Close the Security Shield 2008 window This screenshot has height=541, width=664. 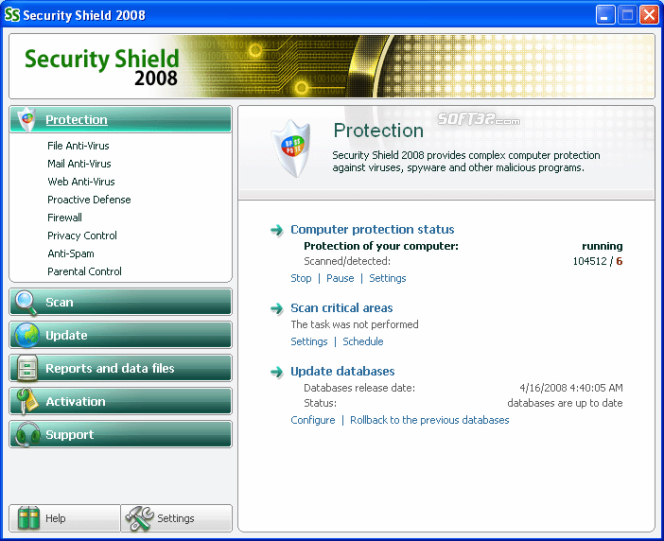(649, 15)
